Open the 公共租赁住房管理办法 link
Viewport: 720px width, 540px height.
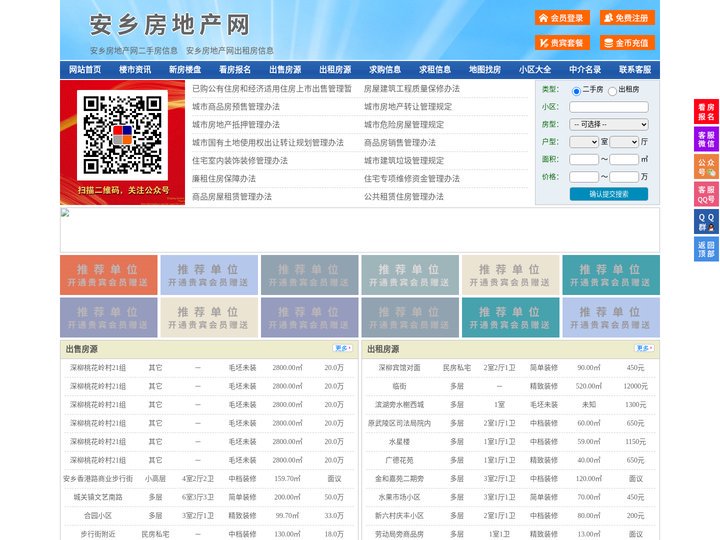click(x=404, y=197)
